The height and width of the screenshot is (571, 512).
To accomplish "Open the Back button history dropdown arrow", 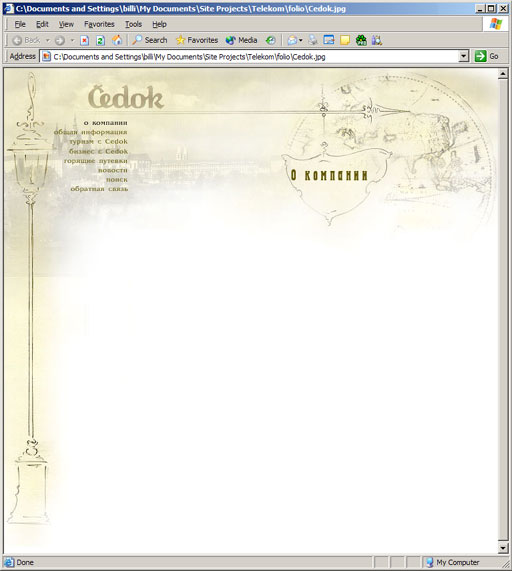I will [47, 40].
